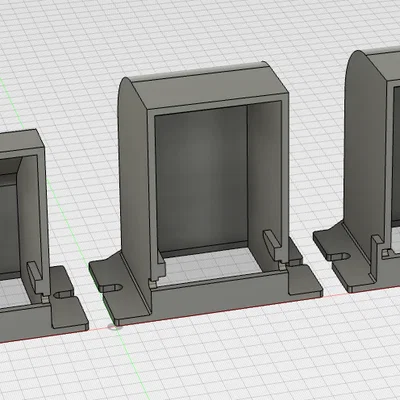
Task: Click the angled clip tab inside middle model
Action: coord(273,245)
